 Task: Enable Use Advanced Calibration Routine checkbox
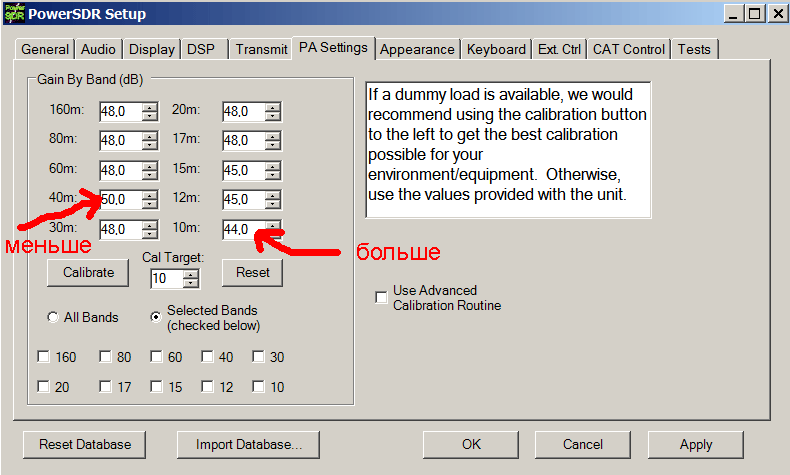(380, 297)
